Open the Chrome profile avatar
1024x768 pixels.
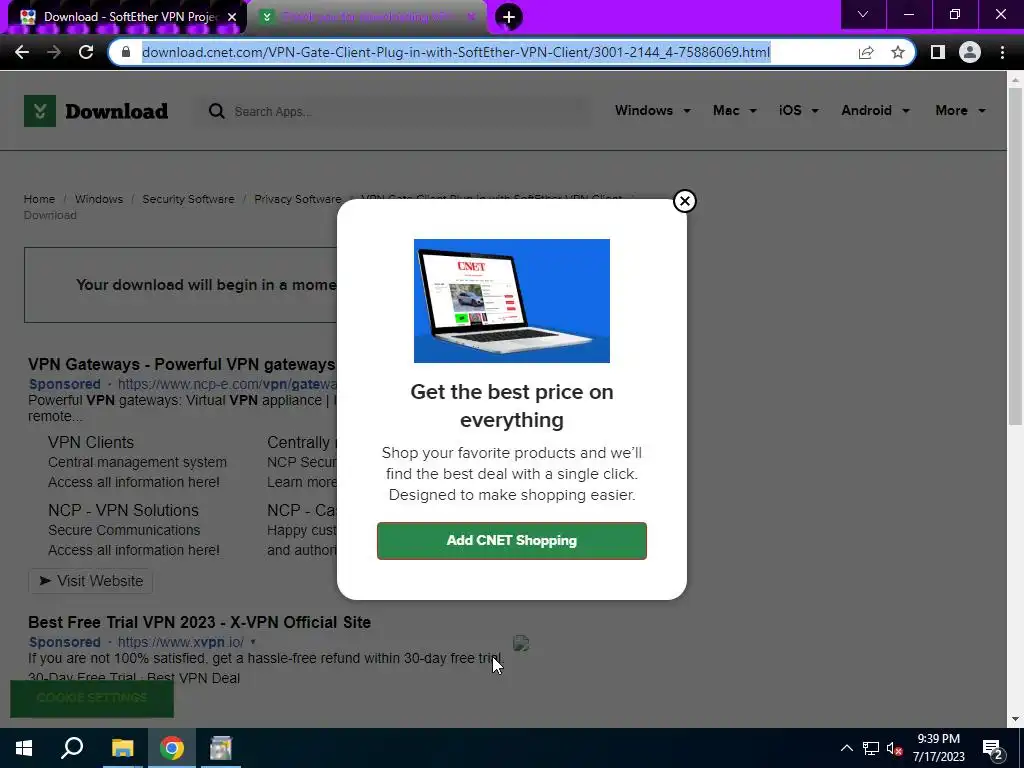click(970, 52)
